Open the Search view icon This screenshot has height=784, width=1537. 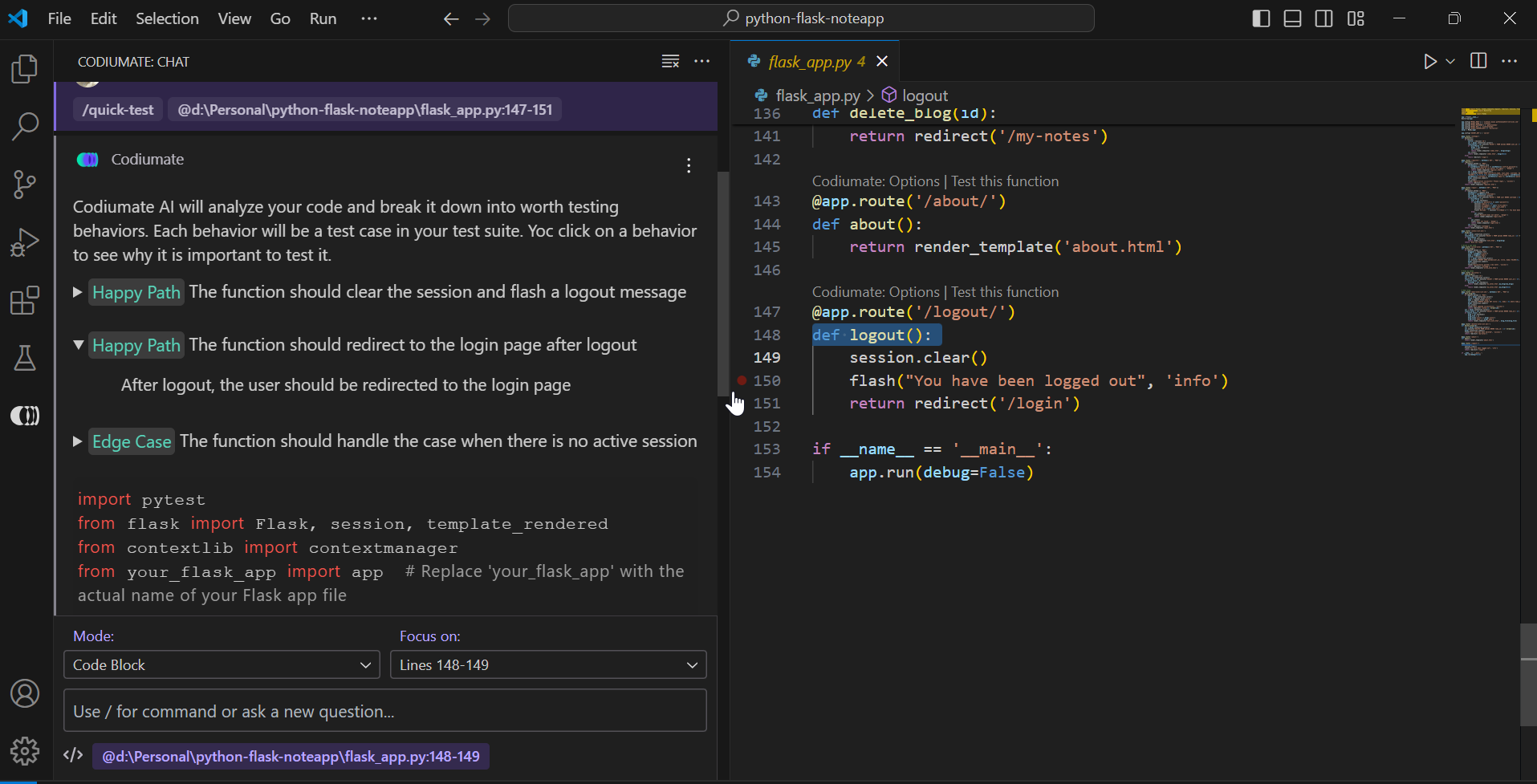click(x=25, y=126)
